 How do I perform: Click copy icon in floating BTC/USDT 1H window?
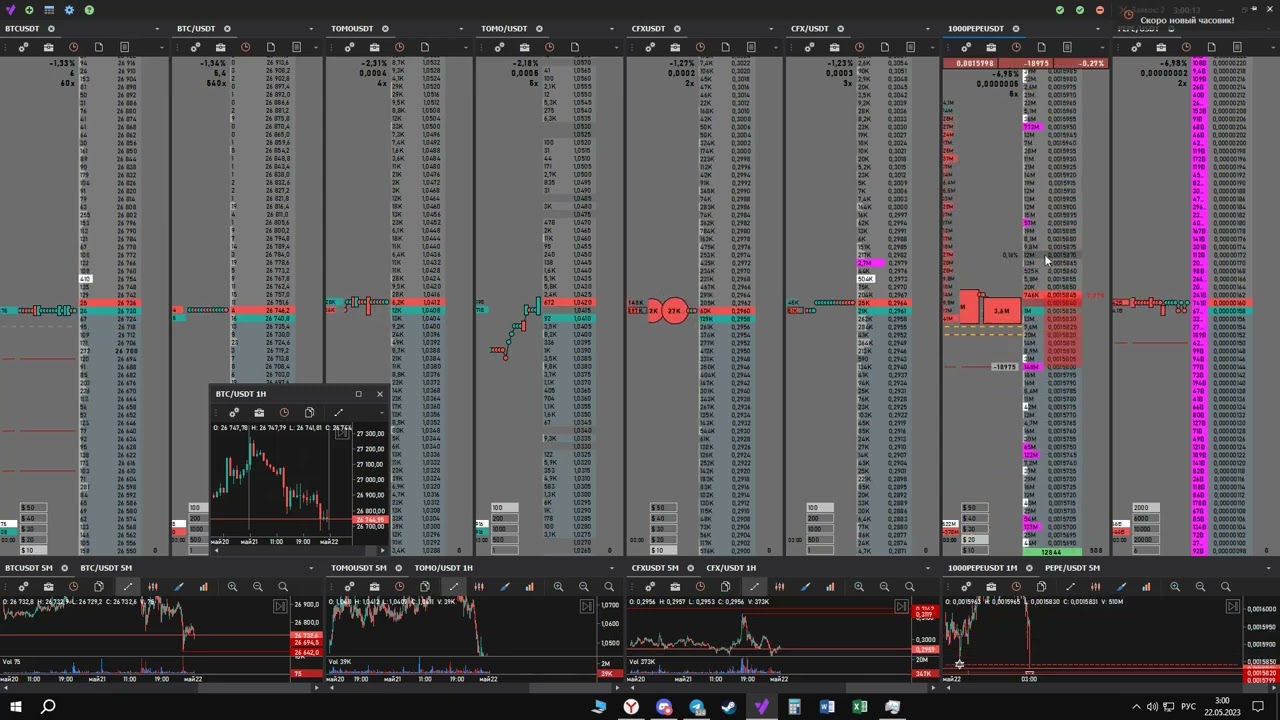click(310, 413)
